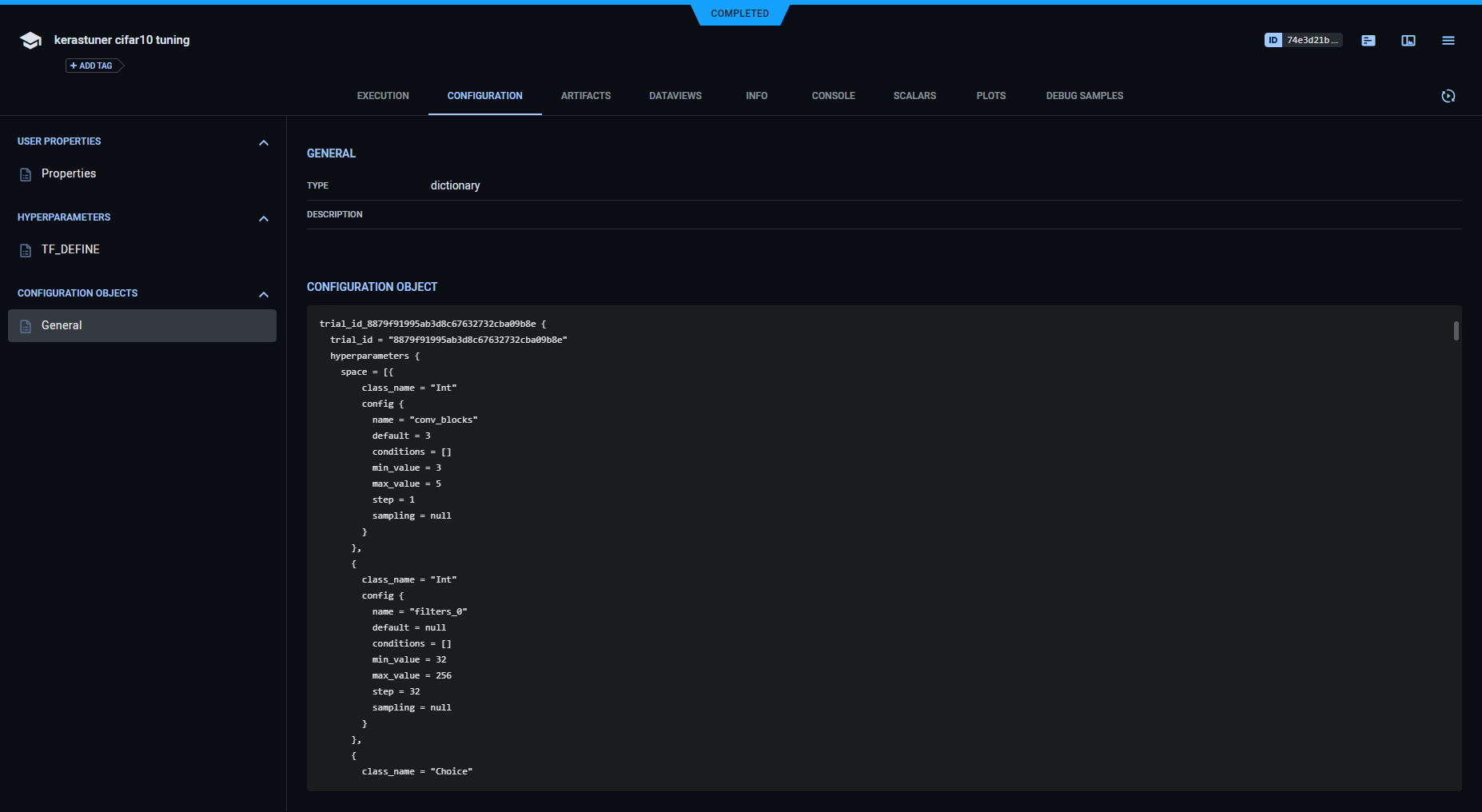Open the DEBUG SAMPLES tab

click(x=1084, y=95)
